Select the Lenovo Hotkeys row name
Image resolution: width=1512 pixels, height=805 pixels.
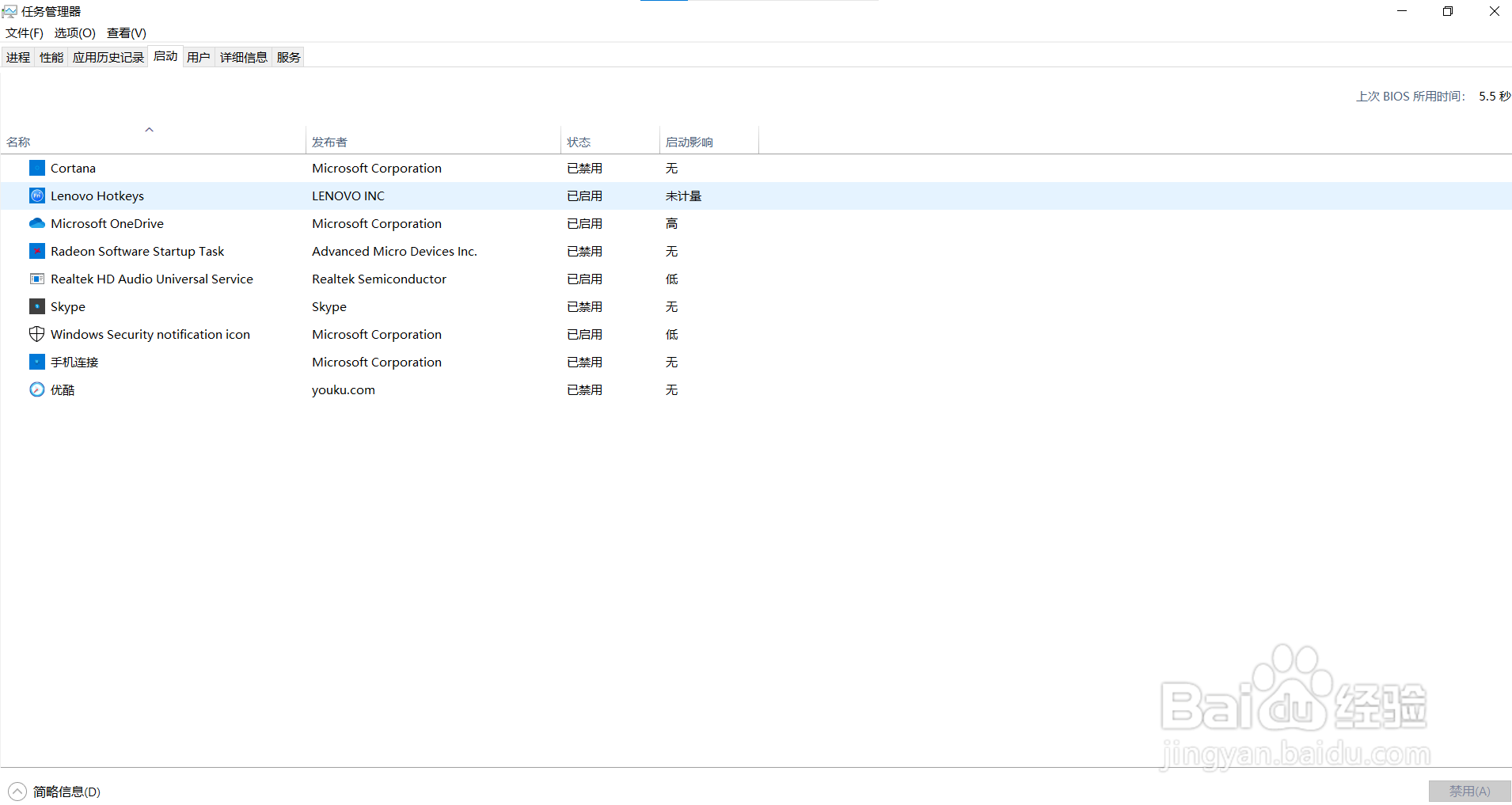coord(97,196)
